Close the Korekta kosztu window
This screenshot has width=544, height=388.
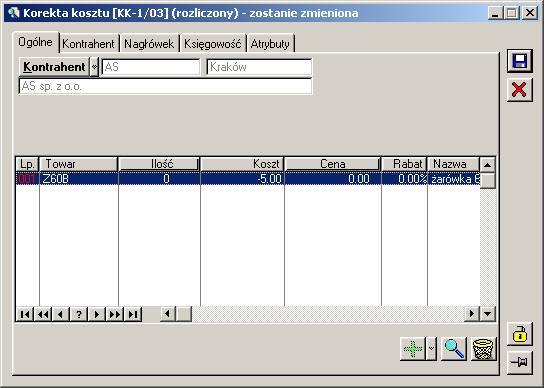point(530,13)
